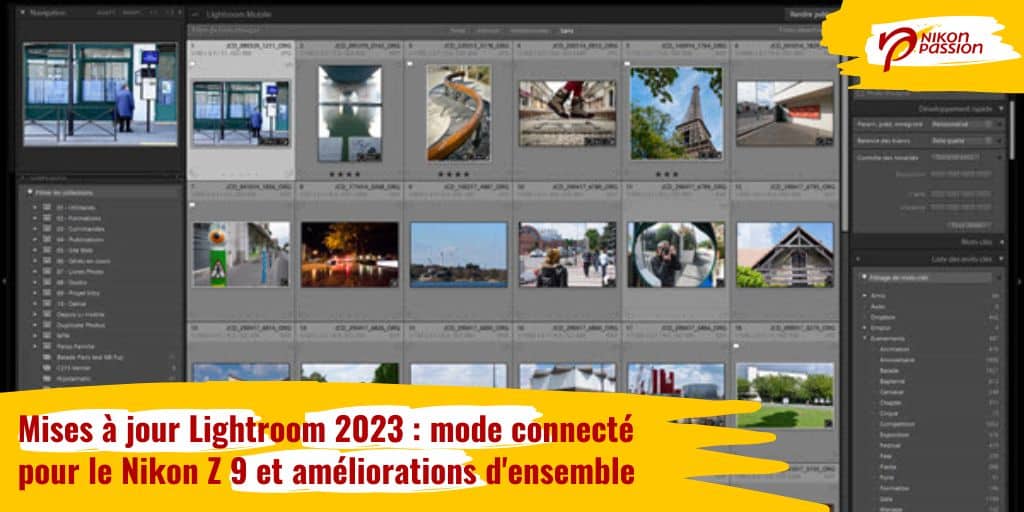Choose the 'Sans' library filter tab
This screenshot has width=1024, height=512.
click(567, 30)
